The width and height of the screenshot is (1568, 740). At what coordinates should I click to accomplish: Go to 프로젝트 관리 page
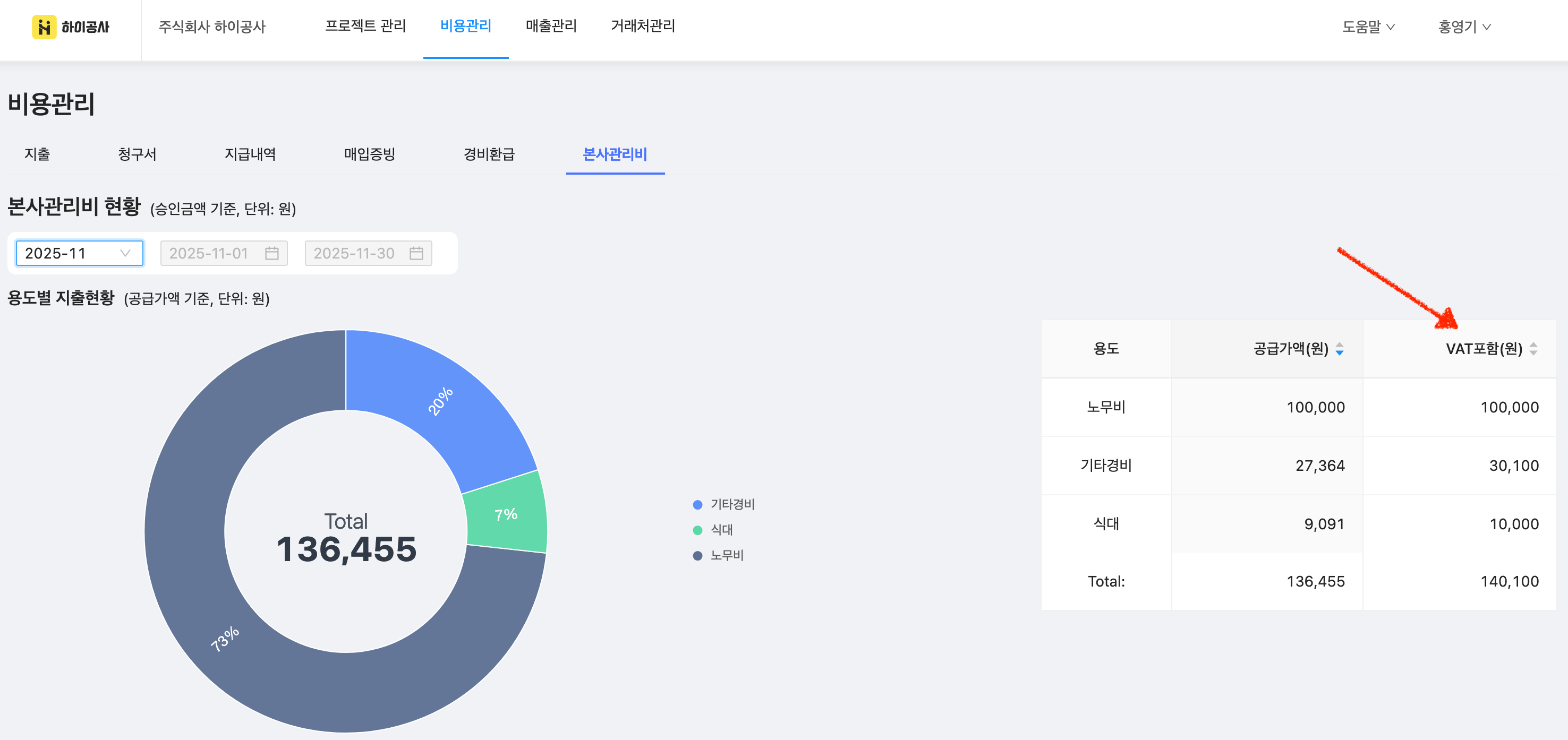[365, 26]
